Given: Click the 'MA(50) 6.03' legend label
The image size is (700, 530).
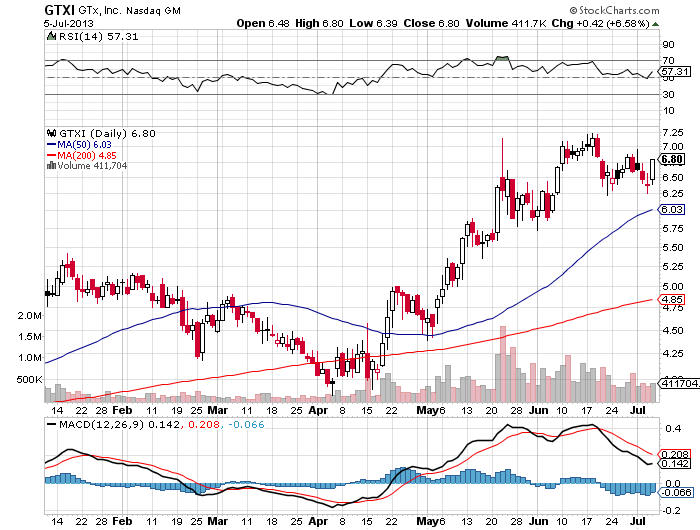Looking at the screenshot, I should tap(84, 145).
